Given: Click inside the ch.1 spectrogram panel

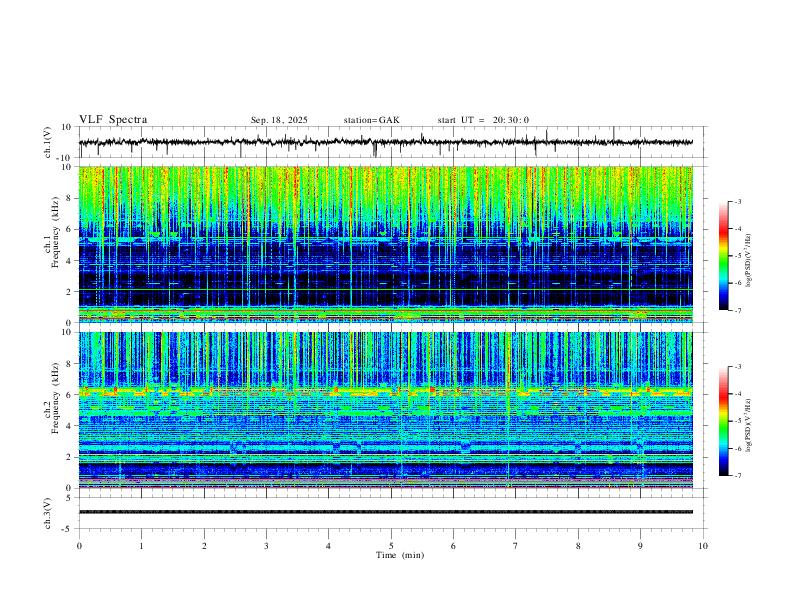Looking at the screenshot, I should point(386,244).
